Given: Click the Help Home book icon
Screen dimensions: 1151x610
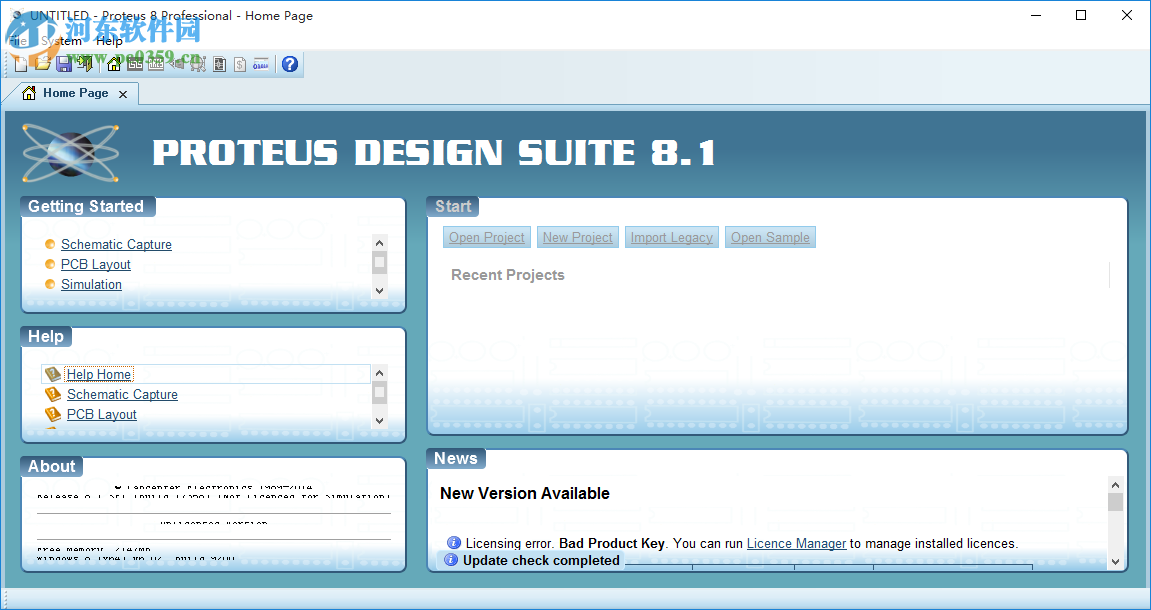Looking at the screenshot, I should click(53, 374).
